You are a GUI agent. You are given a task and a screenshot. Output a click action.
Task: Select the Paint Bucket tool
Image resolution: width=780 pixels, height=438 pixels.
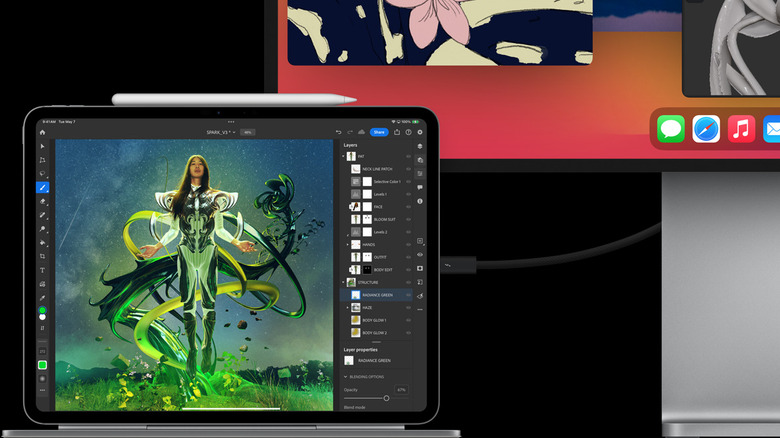coord(42,243)
